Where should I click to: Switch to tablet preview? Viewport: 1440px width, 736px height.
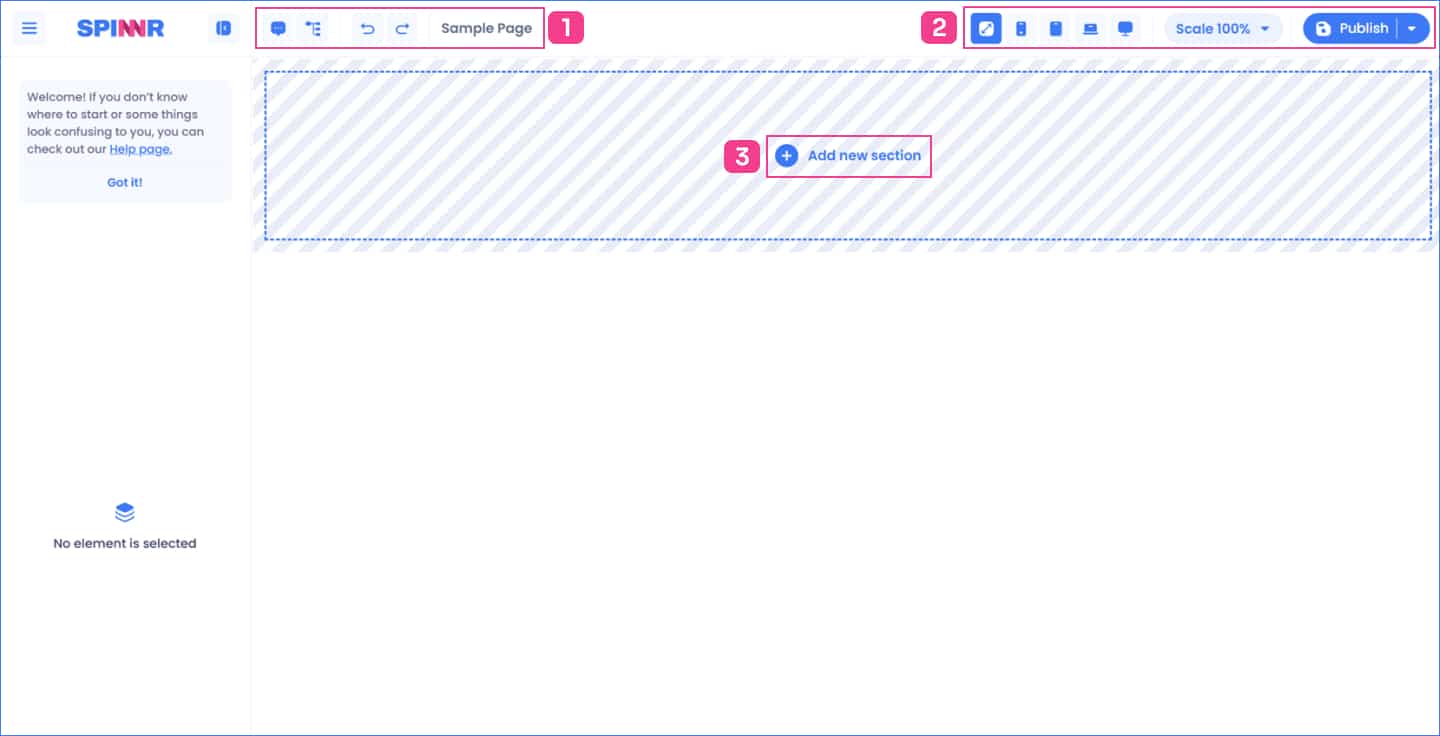pos(1056,28)
